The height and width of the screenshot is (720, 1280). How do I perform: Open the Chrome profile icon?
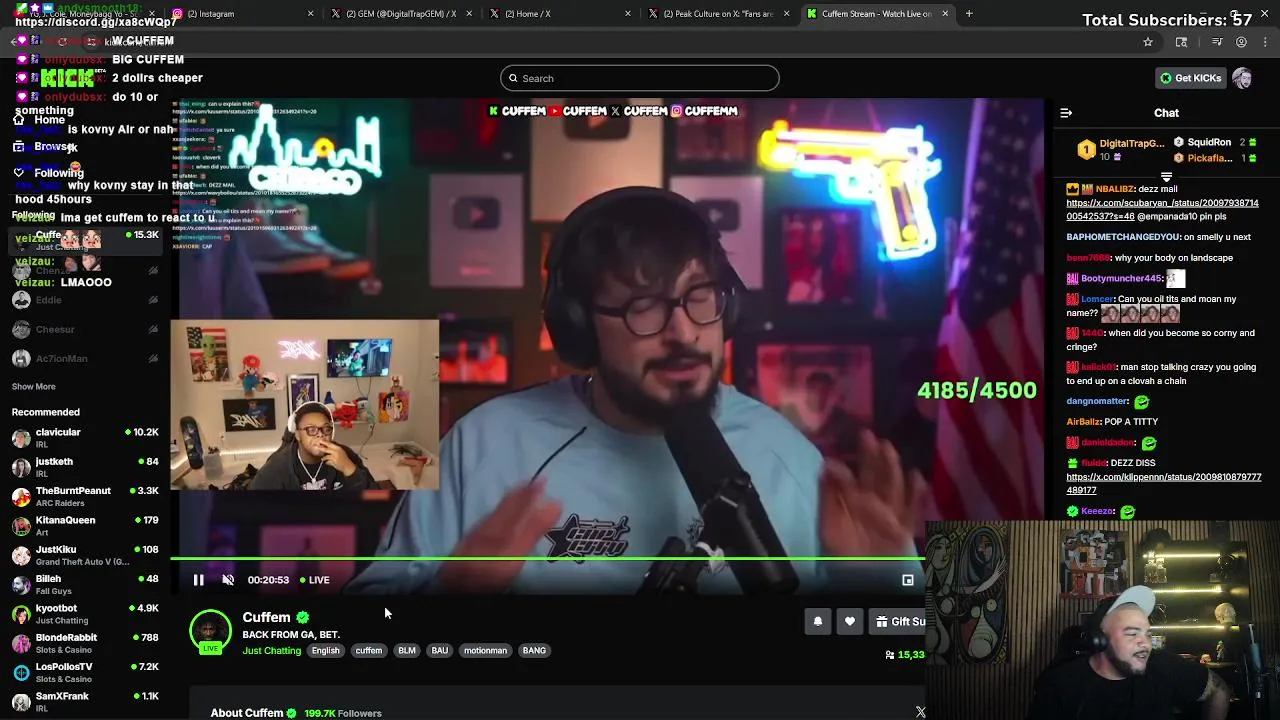pos(1241,42)
